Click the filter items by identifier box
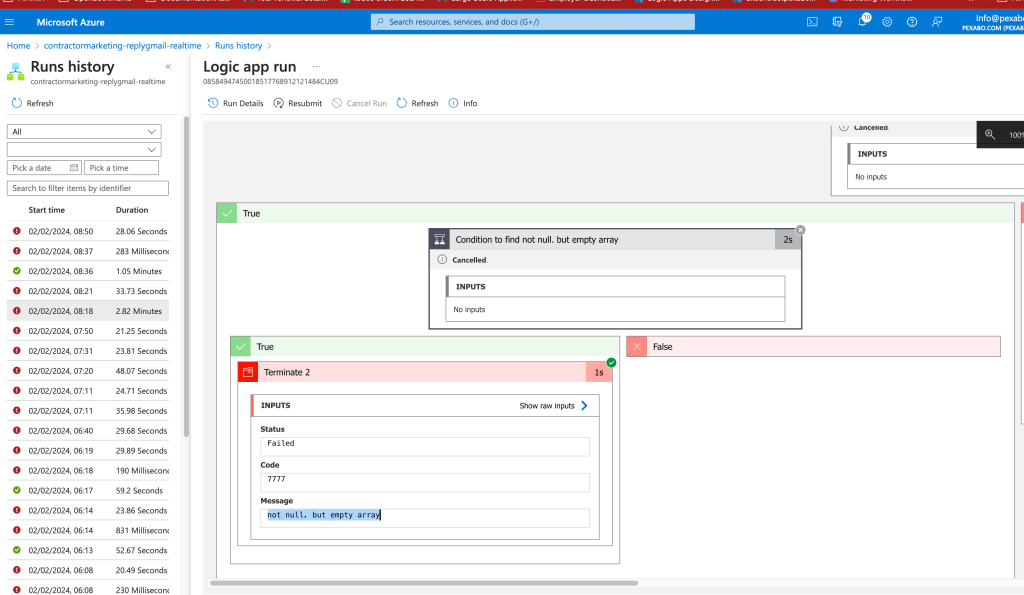 coord(88,188)
